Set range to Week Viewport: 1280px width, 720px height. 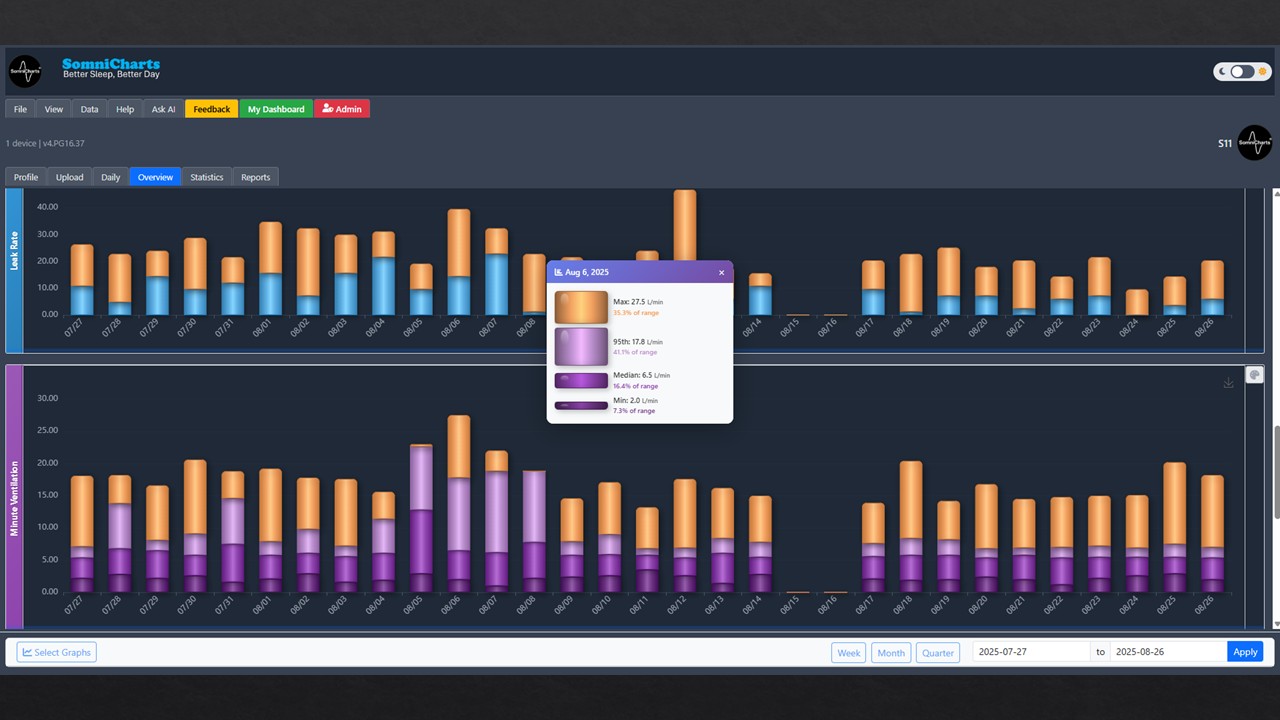pyautogui.click(x=849, y=652)
